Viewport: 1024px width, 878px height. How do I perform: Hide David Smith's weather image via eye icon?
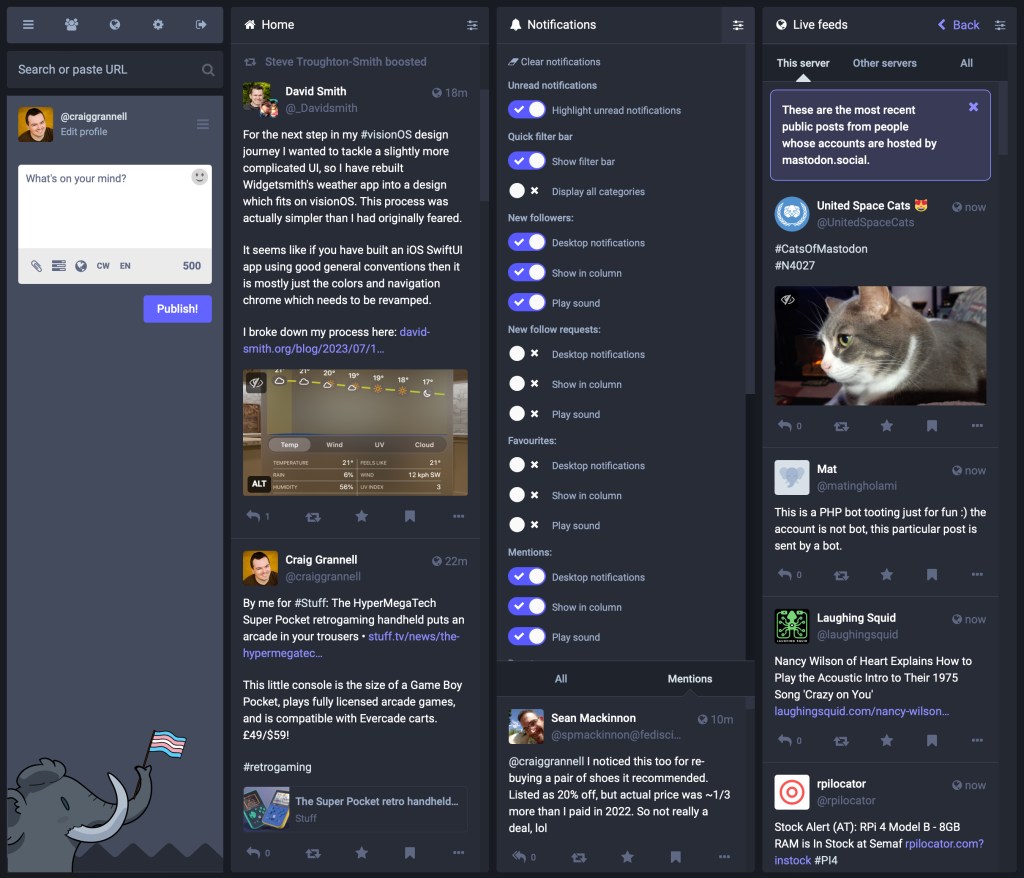click(x=257, y=383)
